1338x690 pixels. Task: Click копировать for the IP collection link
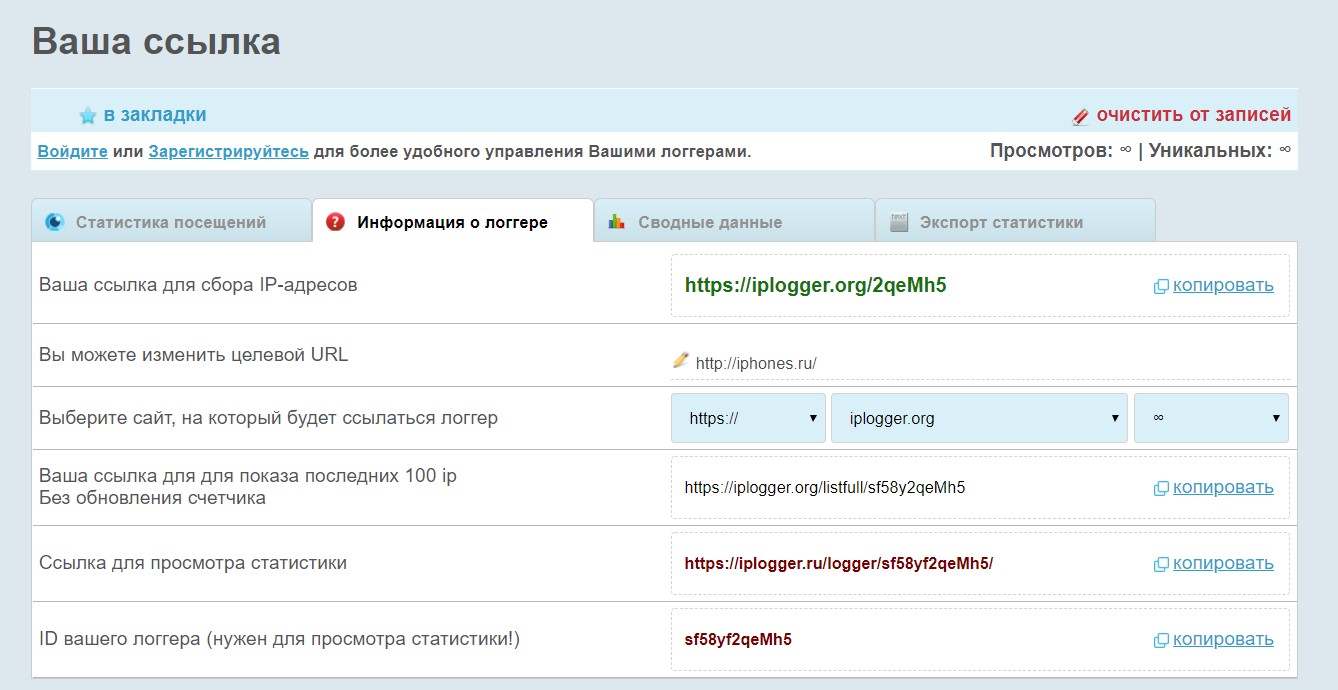1223,285
